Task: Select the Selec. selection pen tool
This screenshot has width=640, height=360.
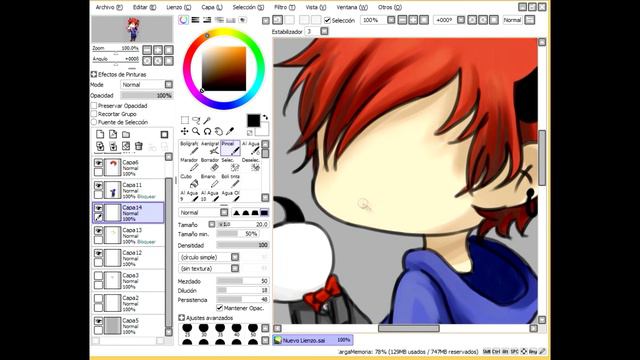Action: click(x=230, y=164)
